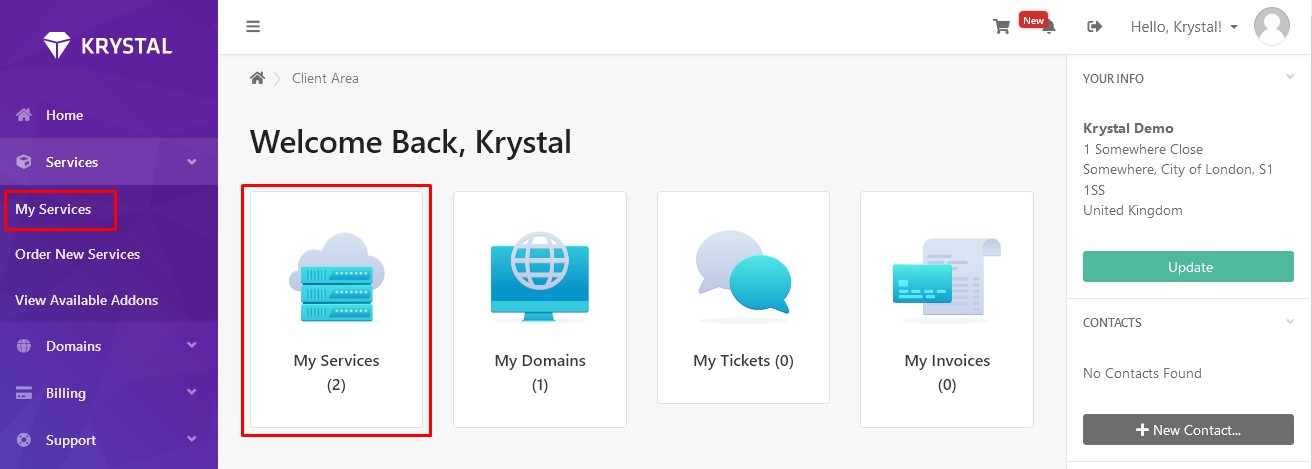The width and height of the screenshot is (1312, 469).
Task: Click the Support lifebuoy icon in sidebar
Action: point(25,440)
